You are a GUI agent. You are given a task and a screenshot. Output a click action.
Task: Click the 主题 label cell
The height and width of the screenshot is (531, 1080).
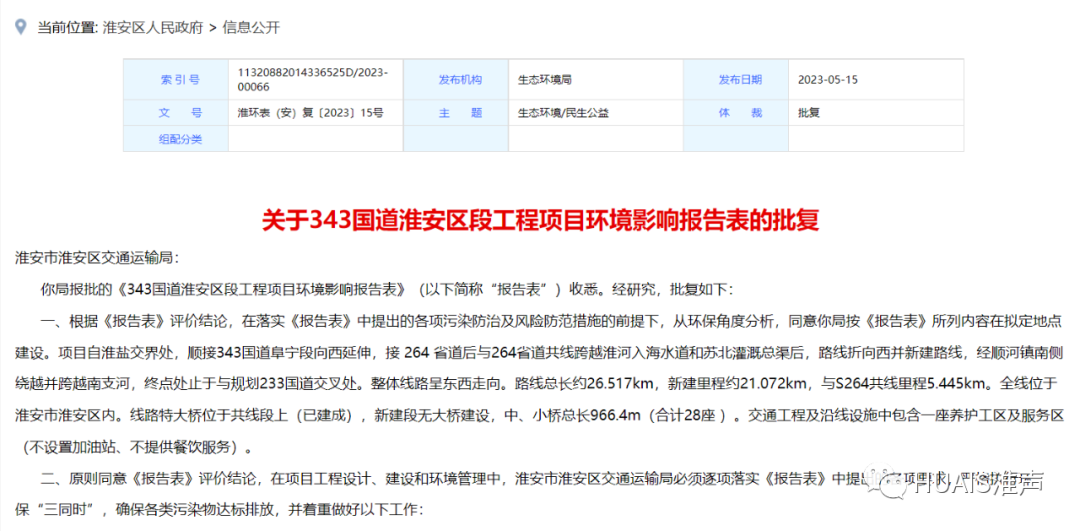(x=459, y=113)
